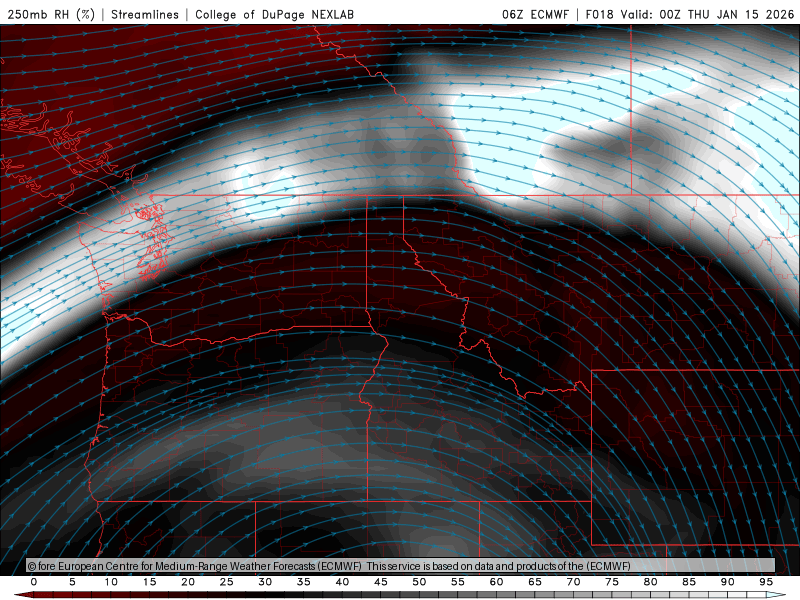Click the "45" value on the color scale
The width and height of the screenshot is (800, 600).
coord(381,582)
